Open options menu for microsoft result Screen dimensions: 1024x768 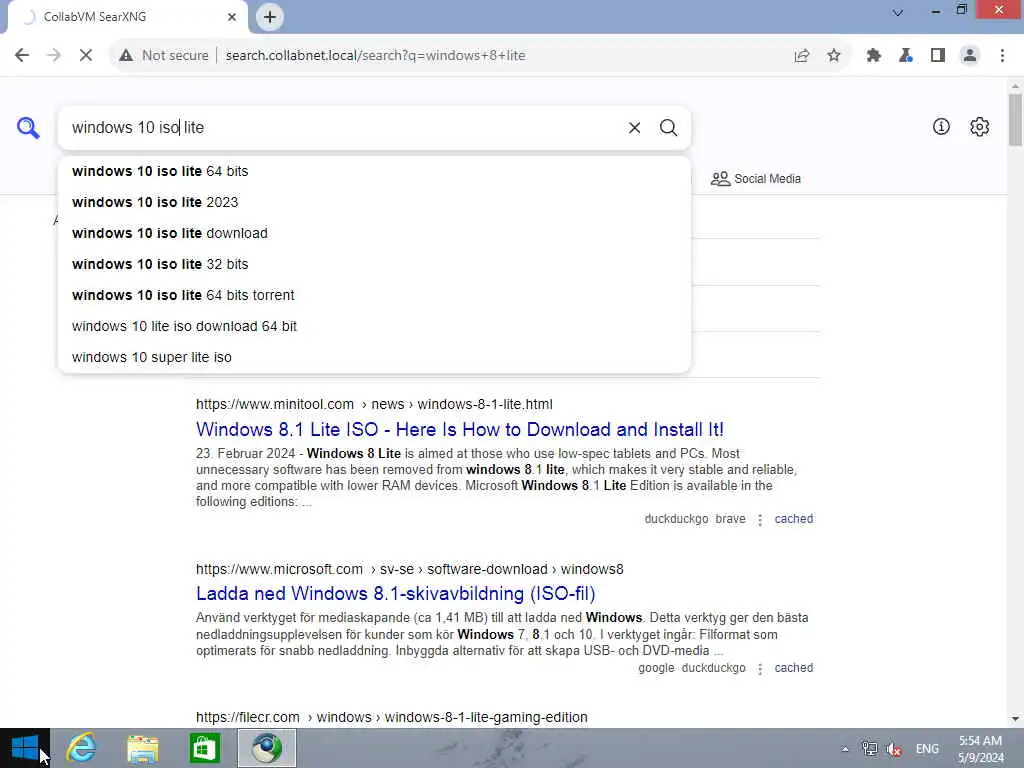click(760, 669)
